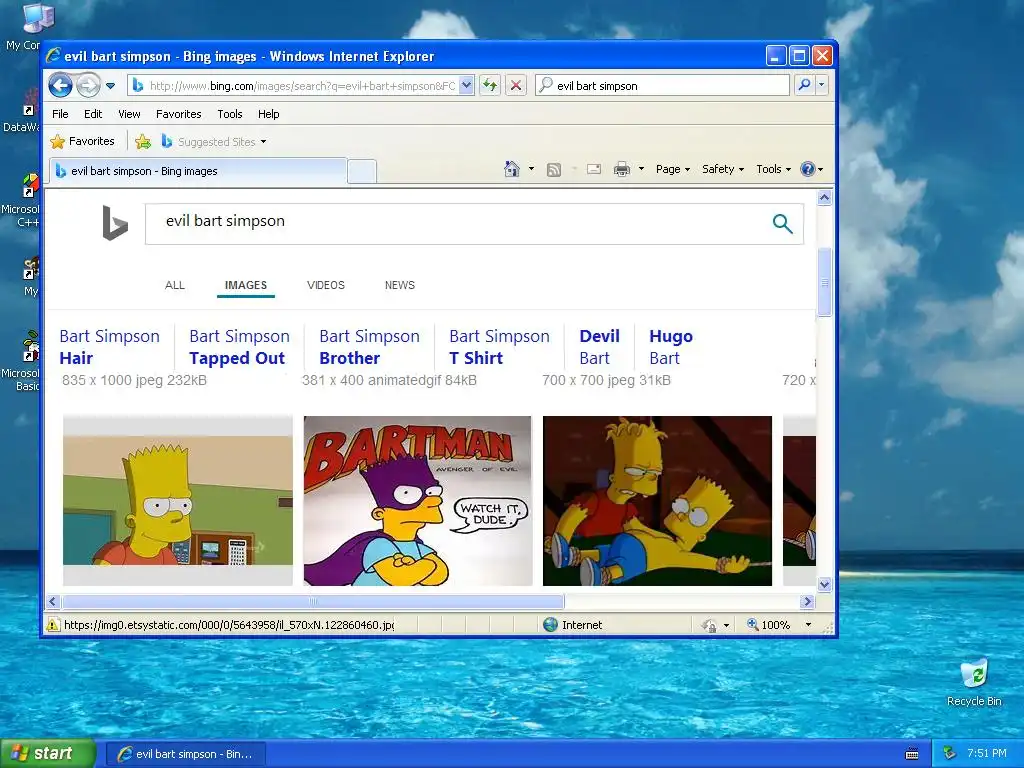The image size is (1024, 768).
Task: Click the RSS feeds icon
Action: click(554, 170)
